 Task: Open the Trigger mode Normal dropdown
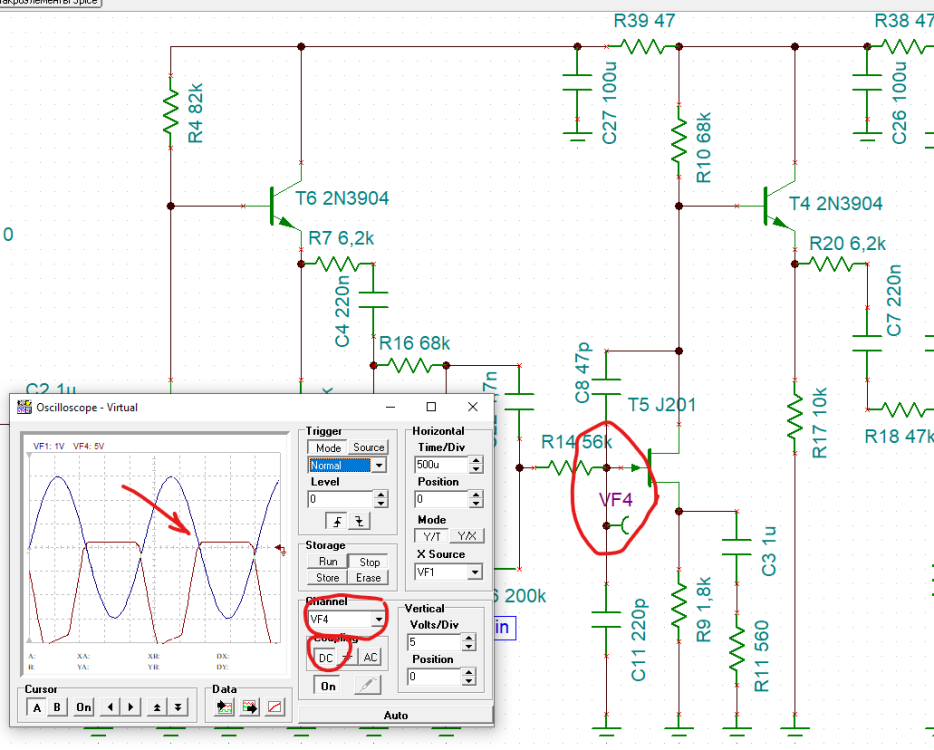(378, 465)
